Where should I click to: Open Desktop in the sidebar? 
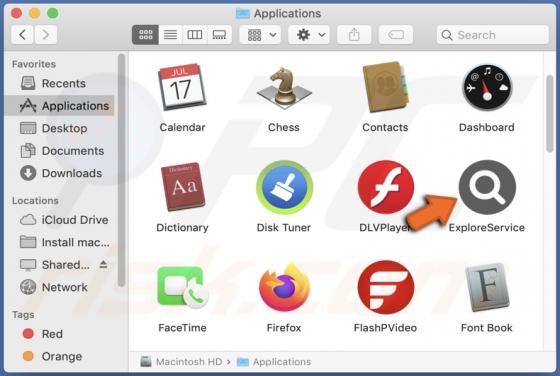pos(59,128)
